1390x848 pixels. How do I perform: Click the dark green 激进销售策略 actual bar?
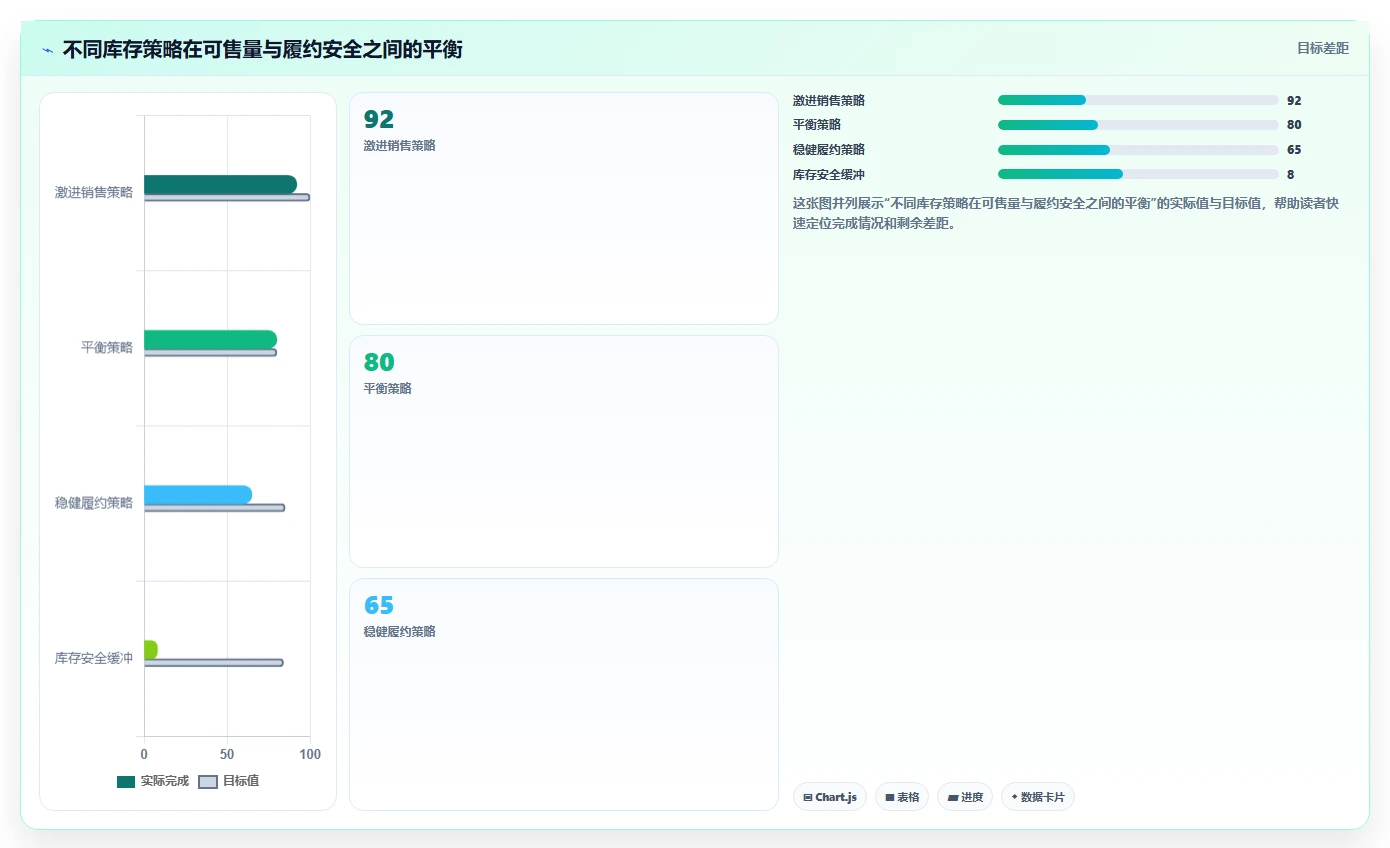[x=220, y=184]
